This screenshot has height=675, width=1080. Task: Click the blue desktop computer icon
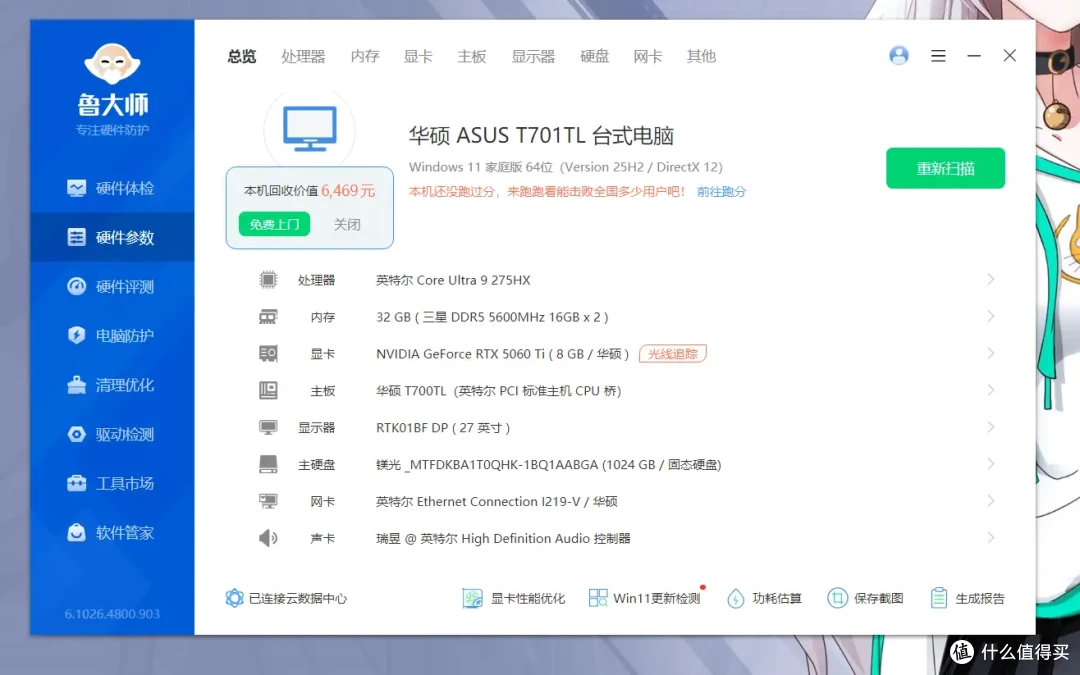point(310,129)
